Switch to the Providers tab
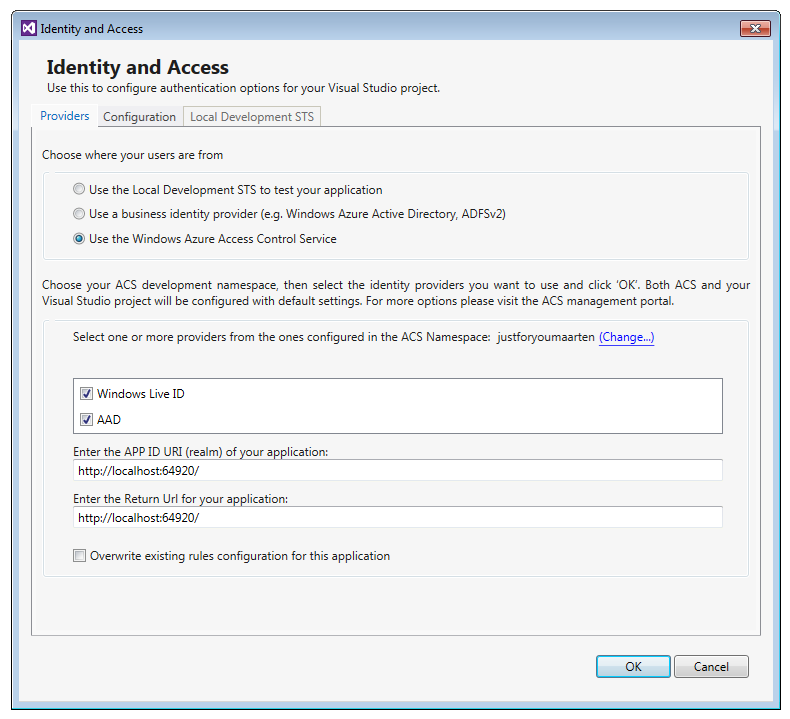This screenshot has width=790, height=719. (x=64, y=116)
